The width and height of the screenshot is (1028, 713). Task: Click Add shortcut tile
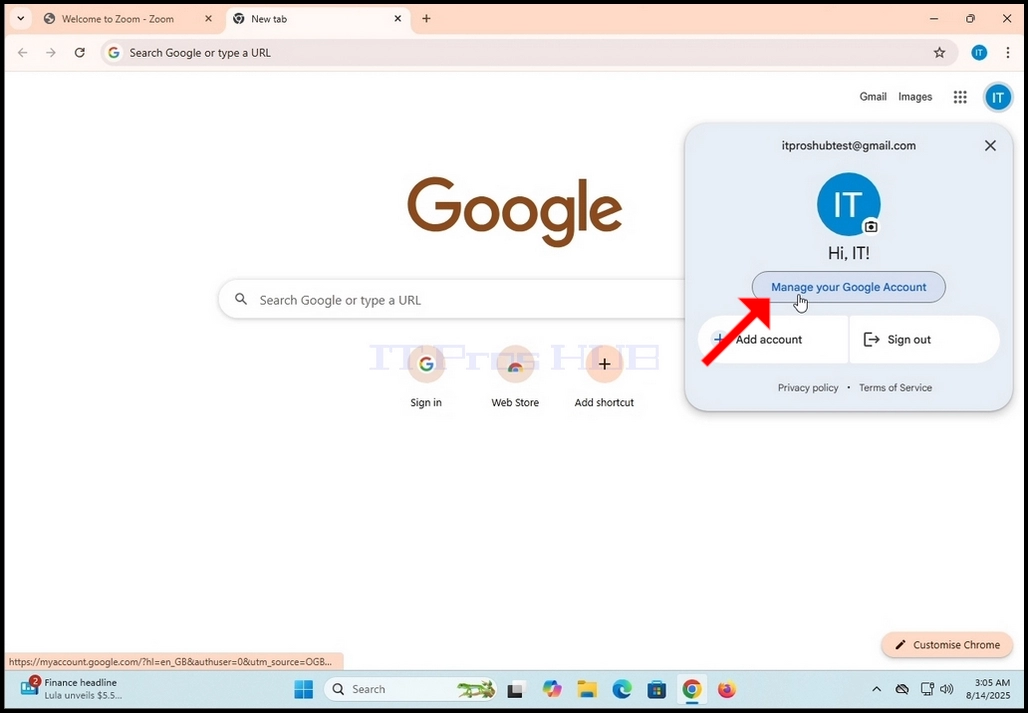point(604,376)
